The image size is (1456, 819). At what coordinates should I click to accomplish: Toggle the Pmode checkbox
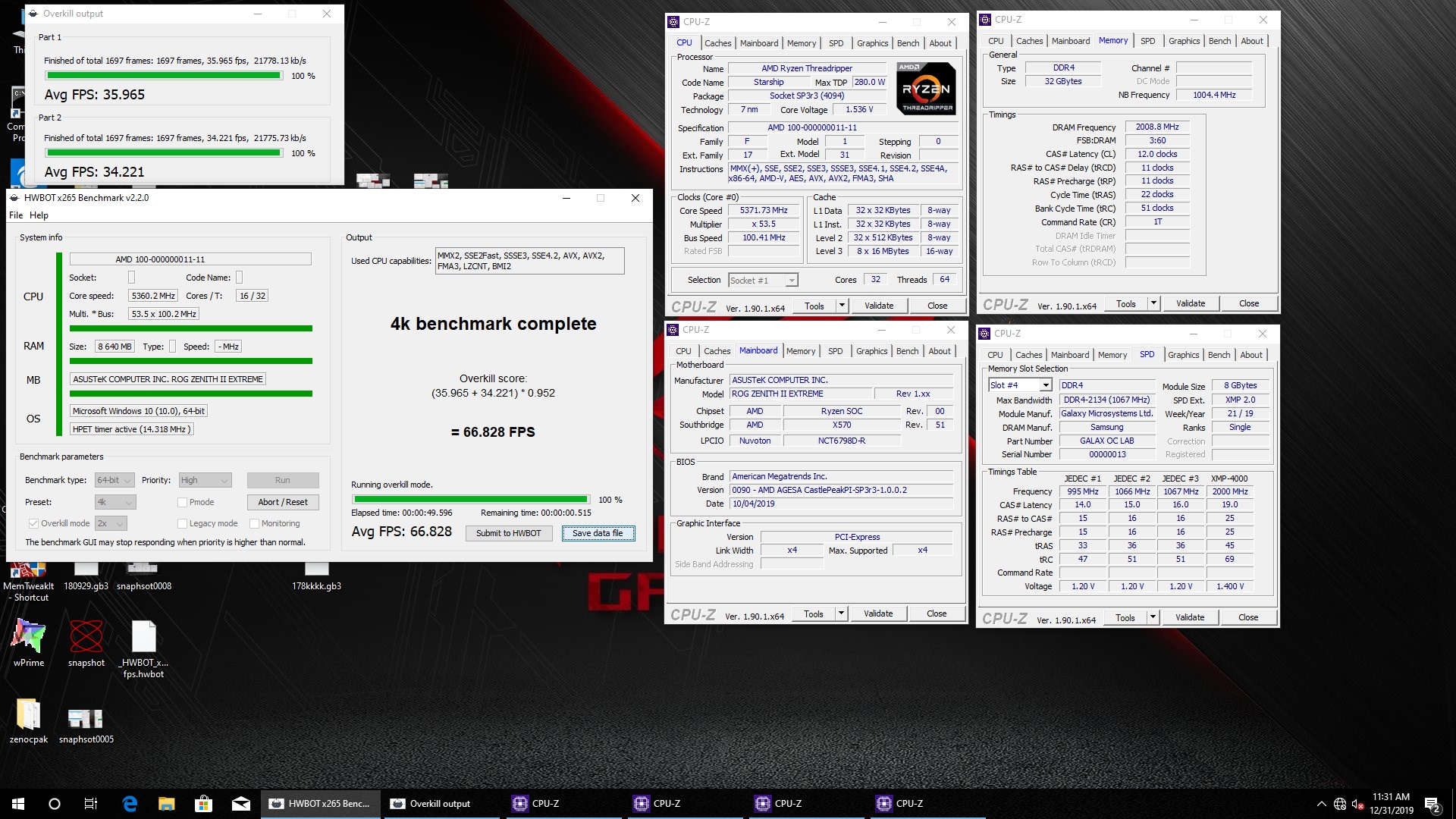tap(182, 502)
